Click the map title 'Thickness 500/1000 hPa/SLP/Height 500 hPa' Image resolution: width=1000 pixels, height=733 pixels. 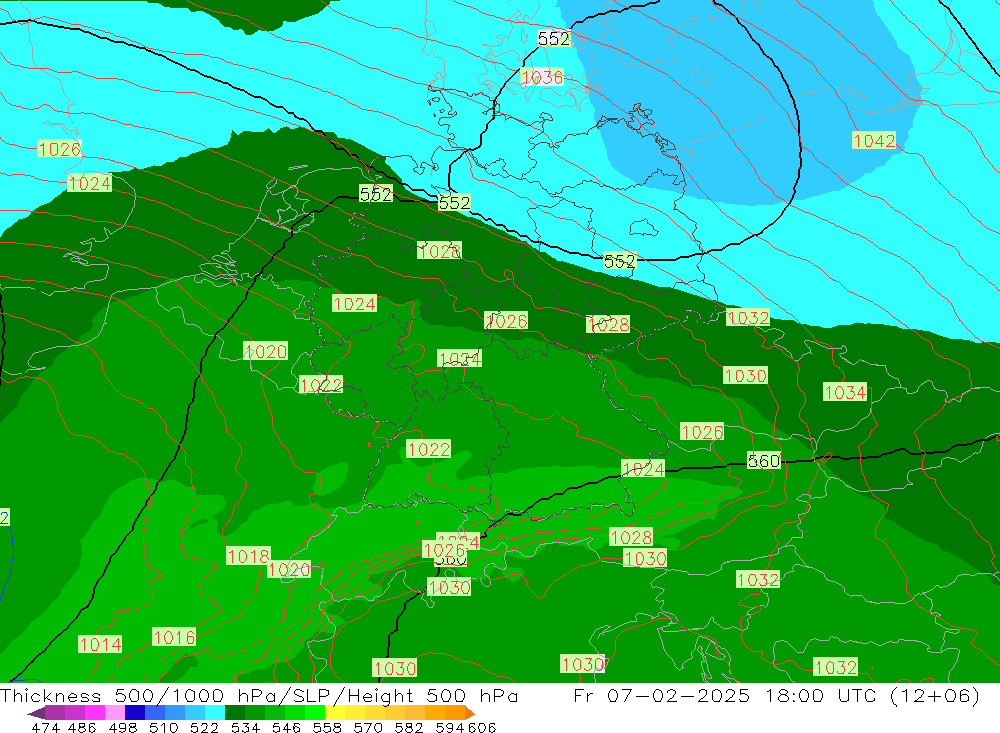[x=259, y=695]
